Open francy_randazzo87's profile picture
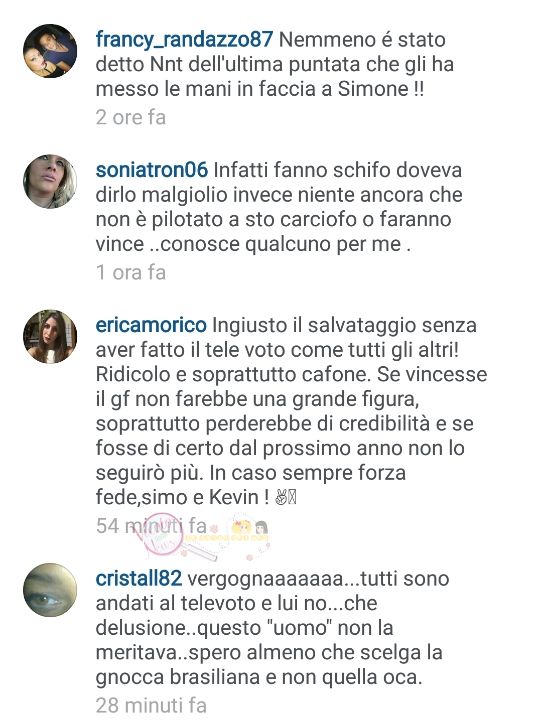This screenshot has width=540, height=728. [50, 51]
